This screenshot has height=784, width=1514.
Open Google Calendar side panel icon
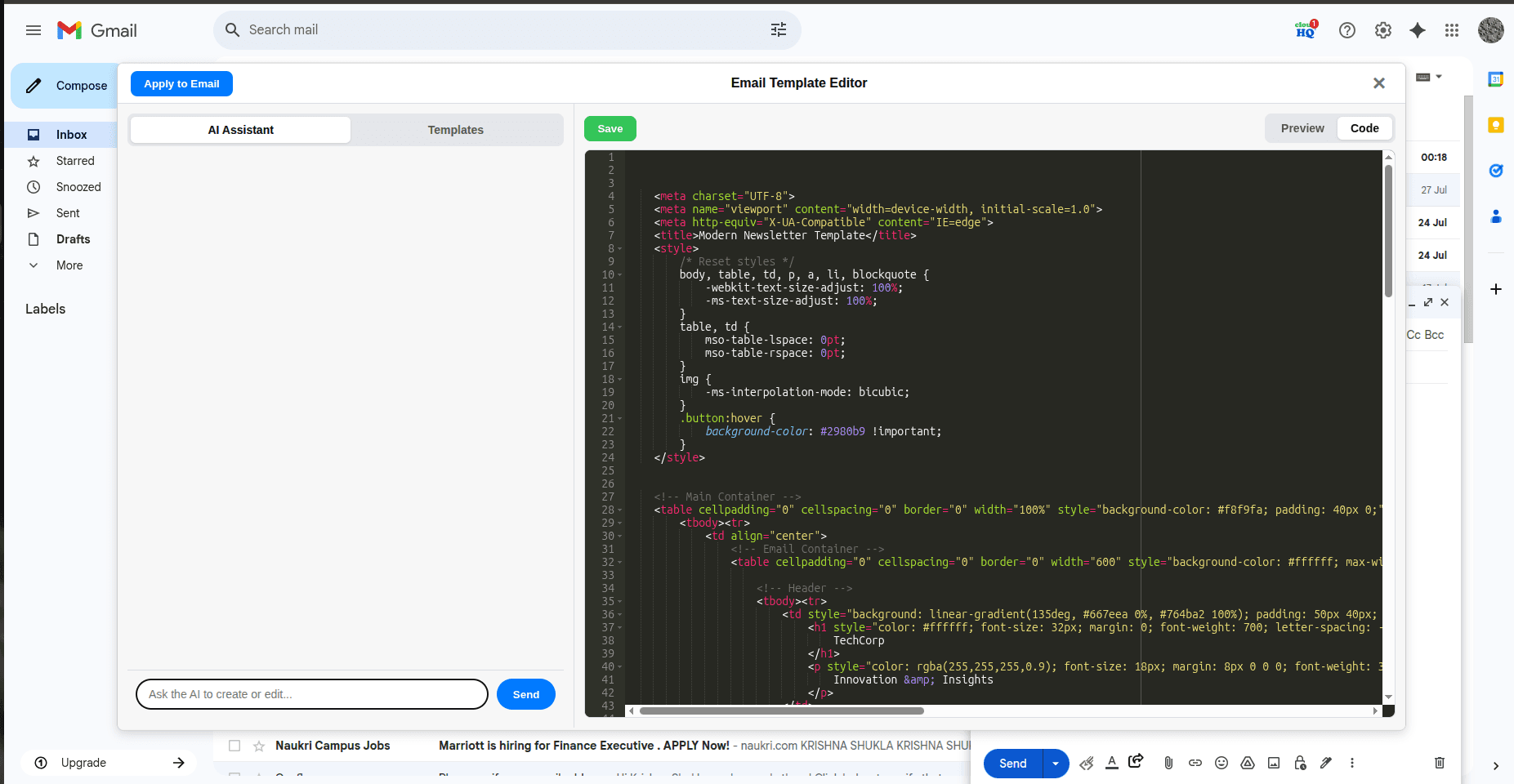pos(1496,79)
